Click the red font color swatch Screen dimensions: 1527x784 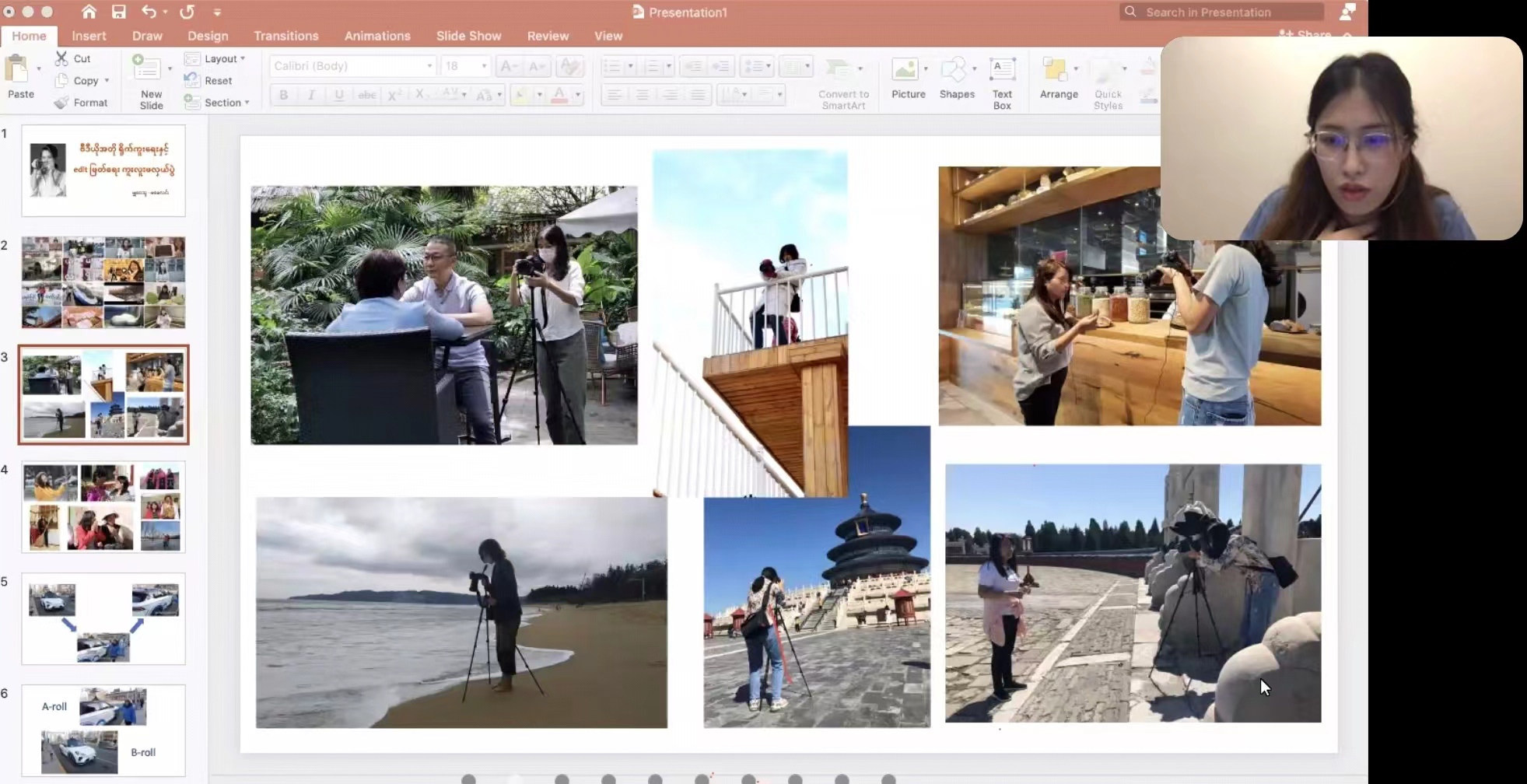tap(559, 95)
